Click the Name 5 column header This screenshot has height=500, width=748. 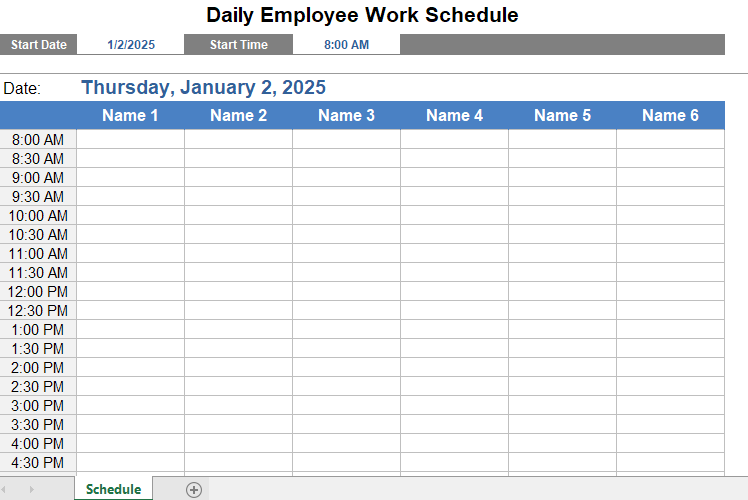pos(562,115)
